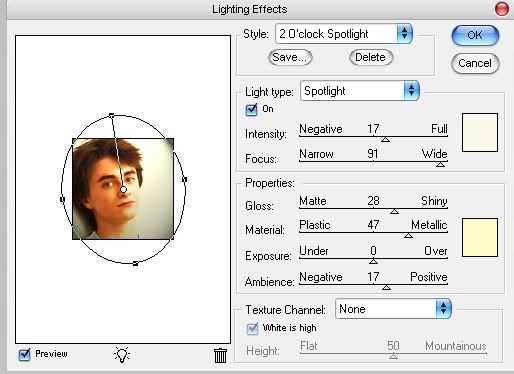The height and width of the screenshot is (374, 514).
Task: Click the Exposure slider handle
Action: [373, 262]
